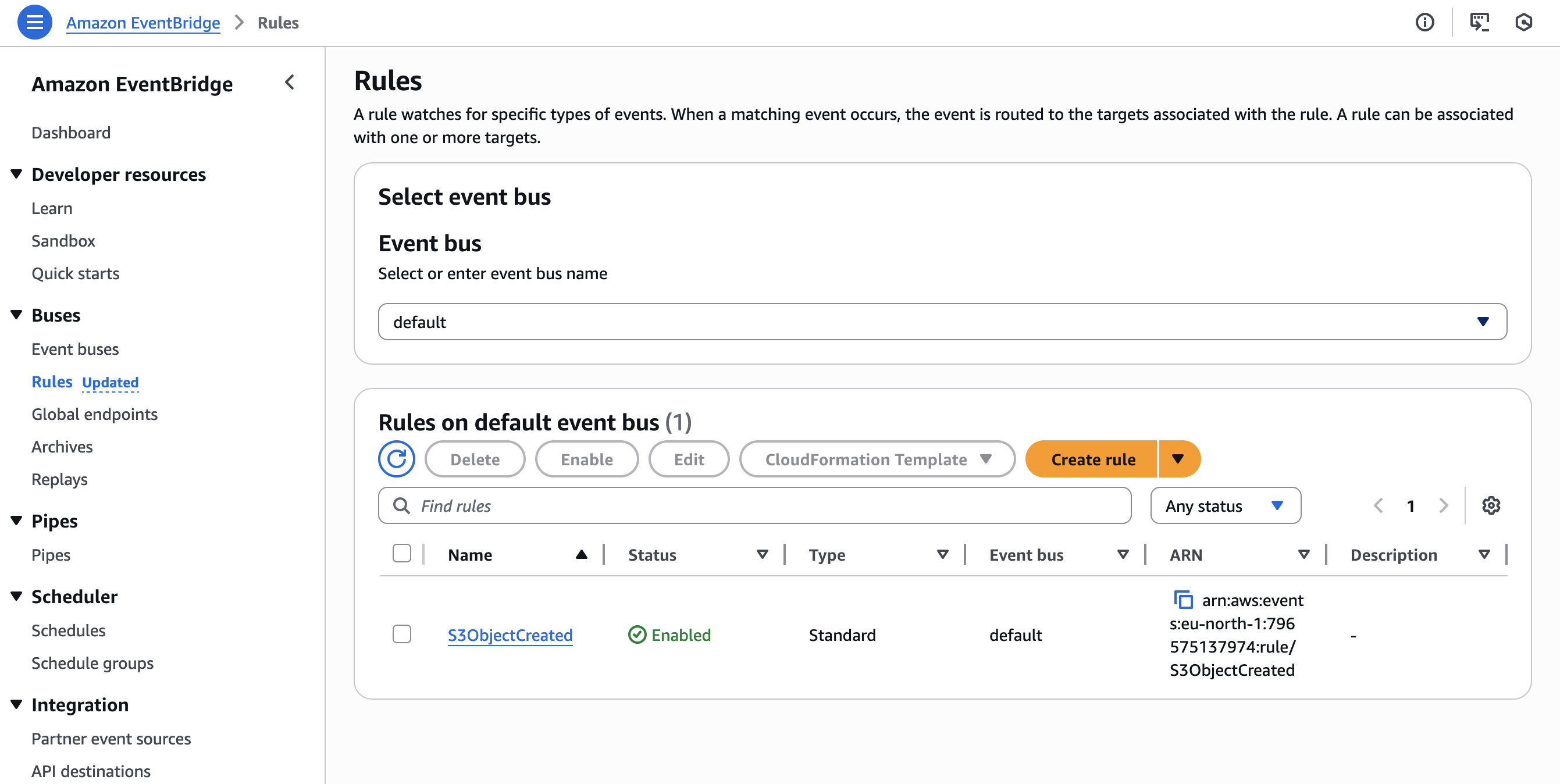Click the Create rule button
This screenshot has height=784, width=1560.
(1093, 459)
